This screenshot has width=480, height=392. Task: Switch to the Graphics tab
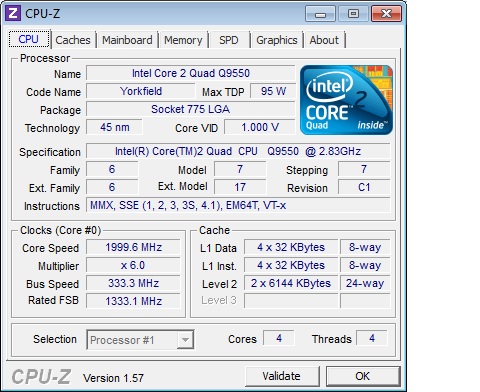click(x=277, y=40)
